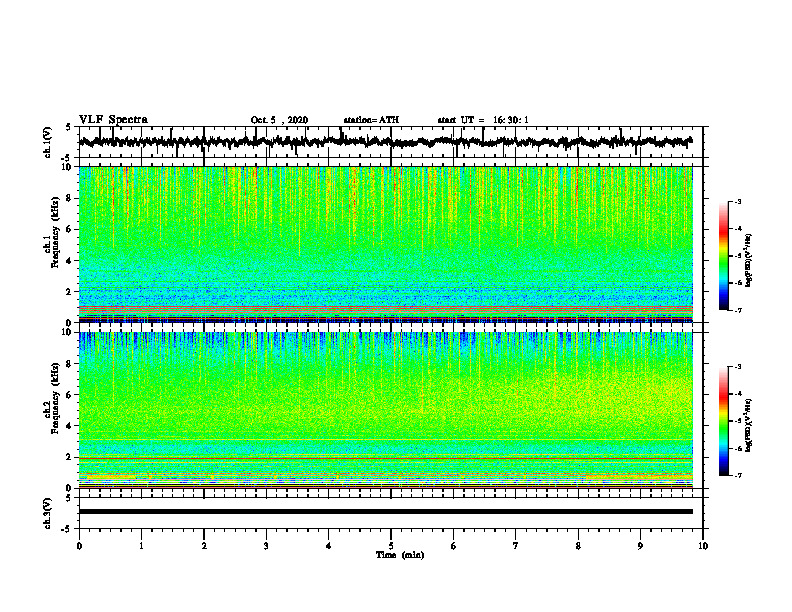Click time axis tick label "2"
Screen dimensions: 792x612
pos(204,546)
